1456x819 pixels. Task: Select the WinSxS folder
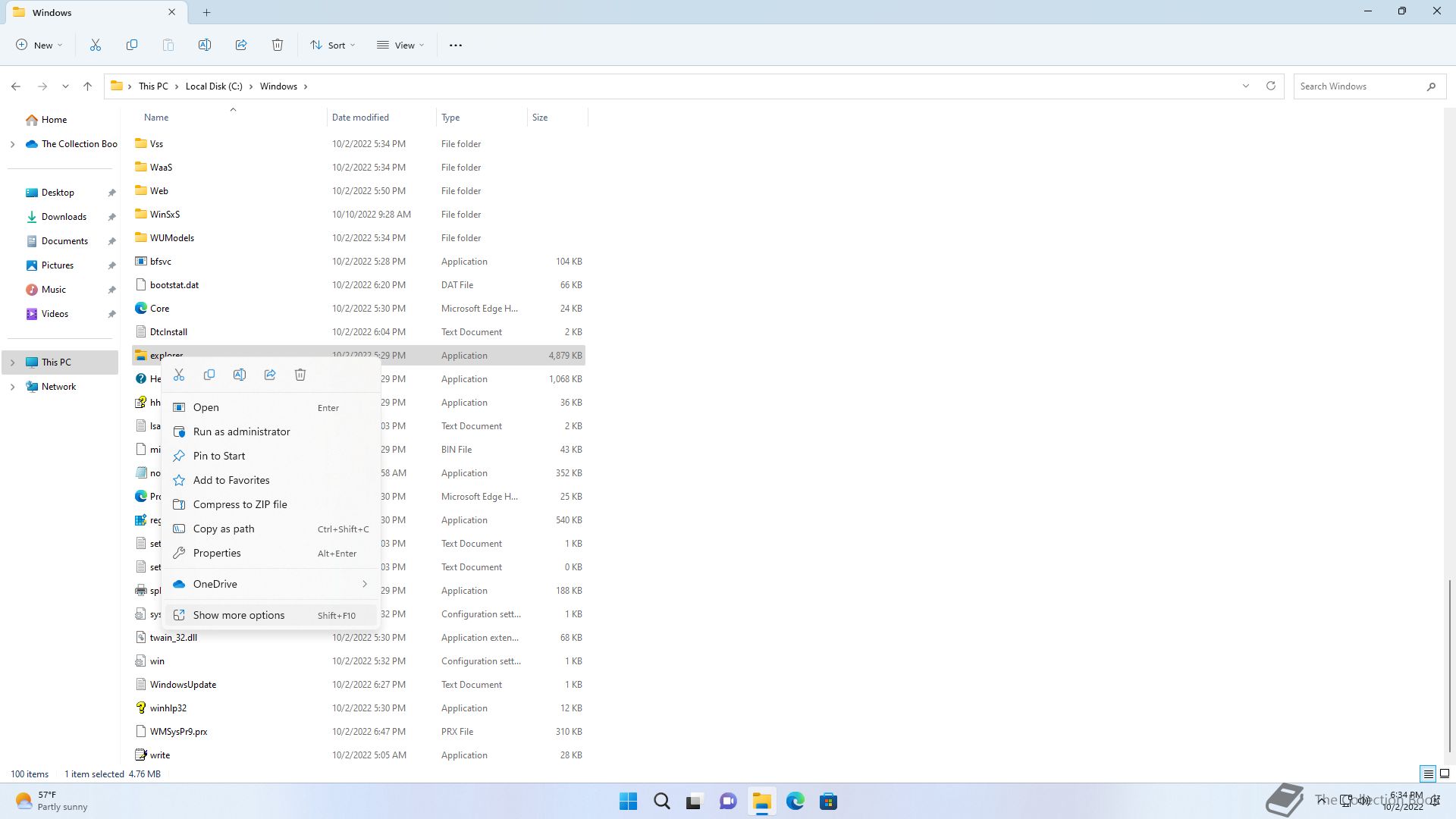359,215
